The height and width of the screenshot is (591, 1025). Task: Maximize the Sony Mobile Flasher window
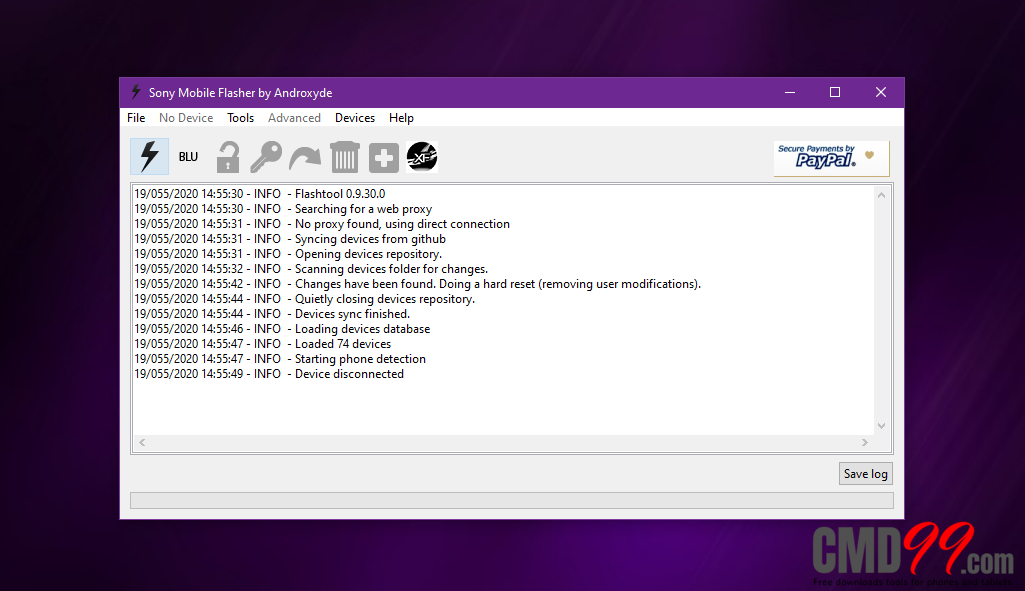tap(835, 92)
